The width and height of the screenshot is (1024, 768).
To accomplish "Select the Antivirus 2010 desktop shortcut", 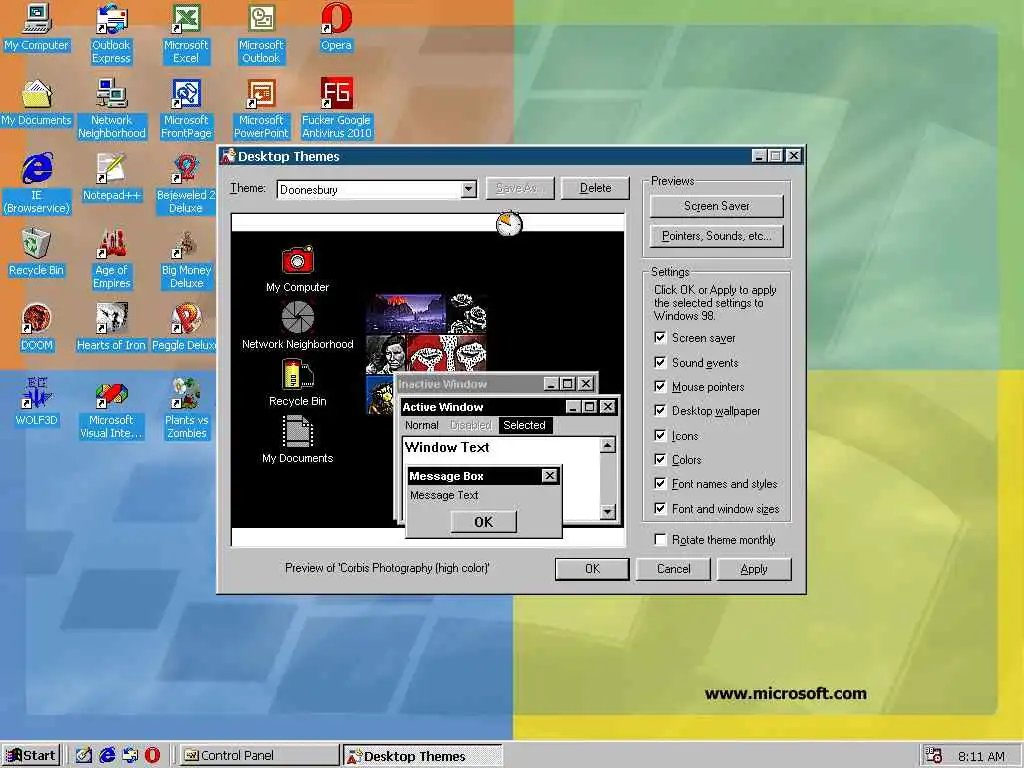I will point(336,109).
